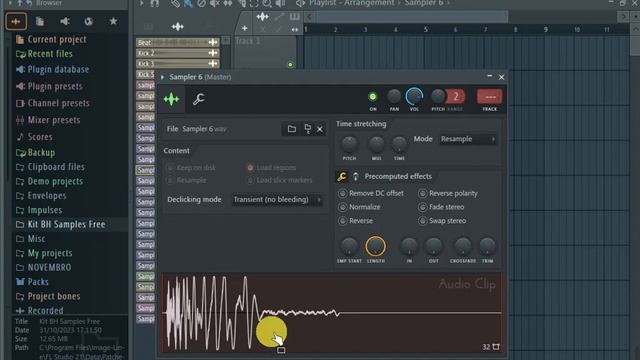This screenshot has width=640, height=360.
Task: Show browser starred favorites tab
Action: tap(113, 21)
